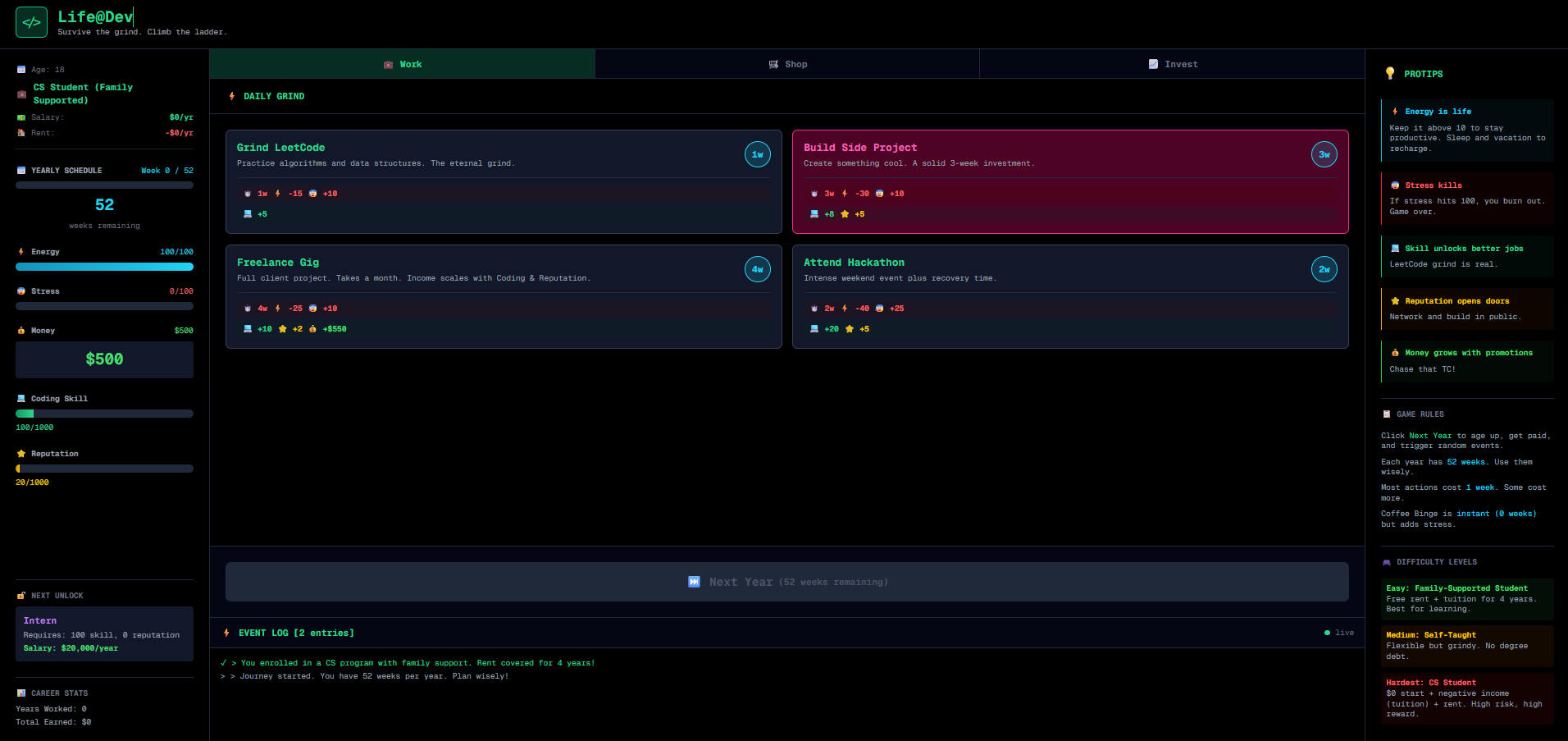Open the Invest tab

click(1173, 64)
